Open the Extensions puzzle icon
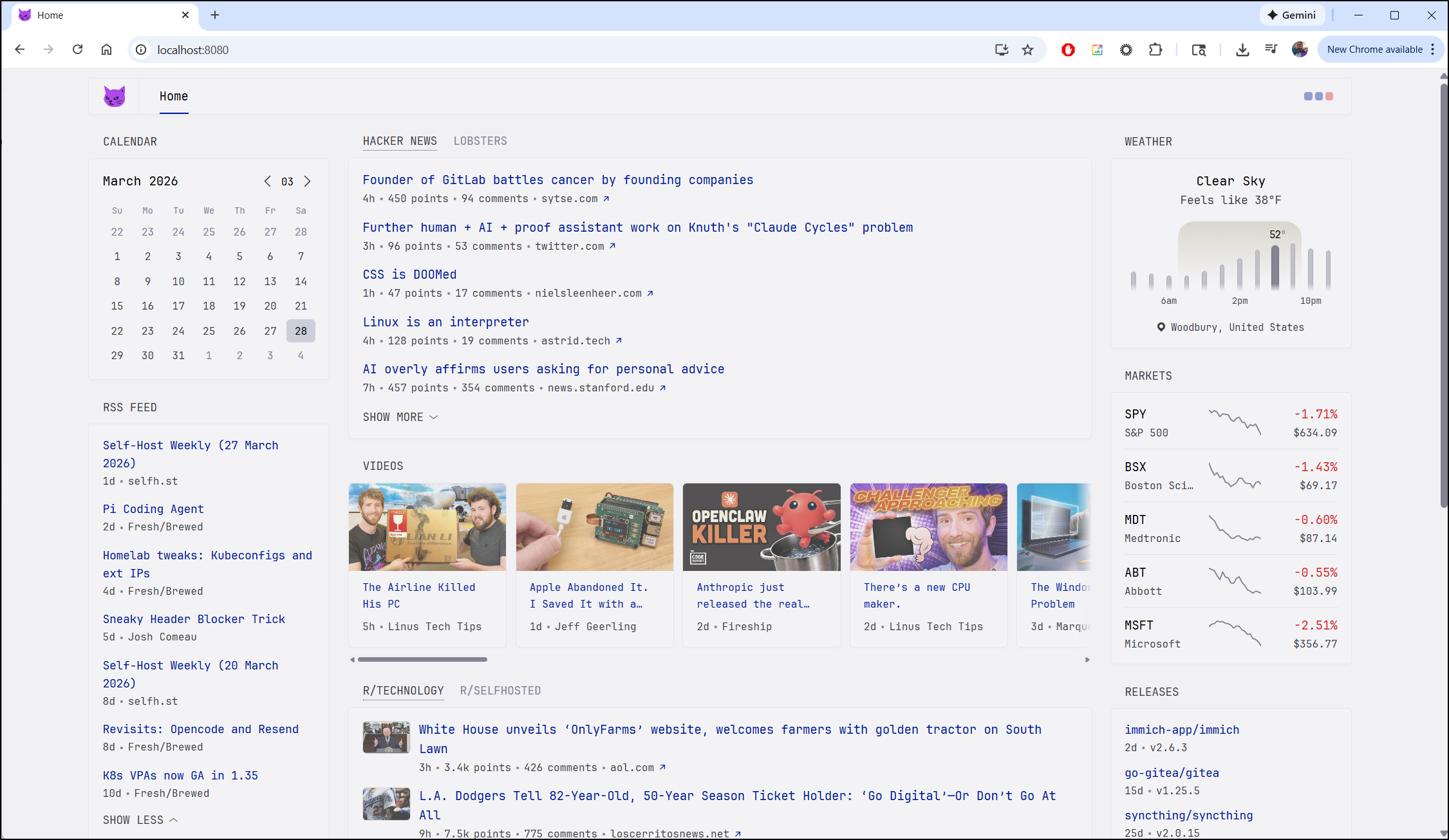 click(1155, 50)
